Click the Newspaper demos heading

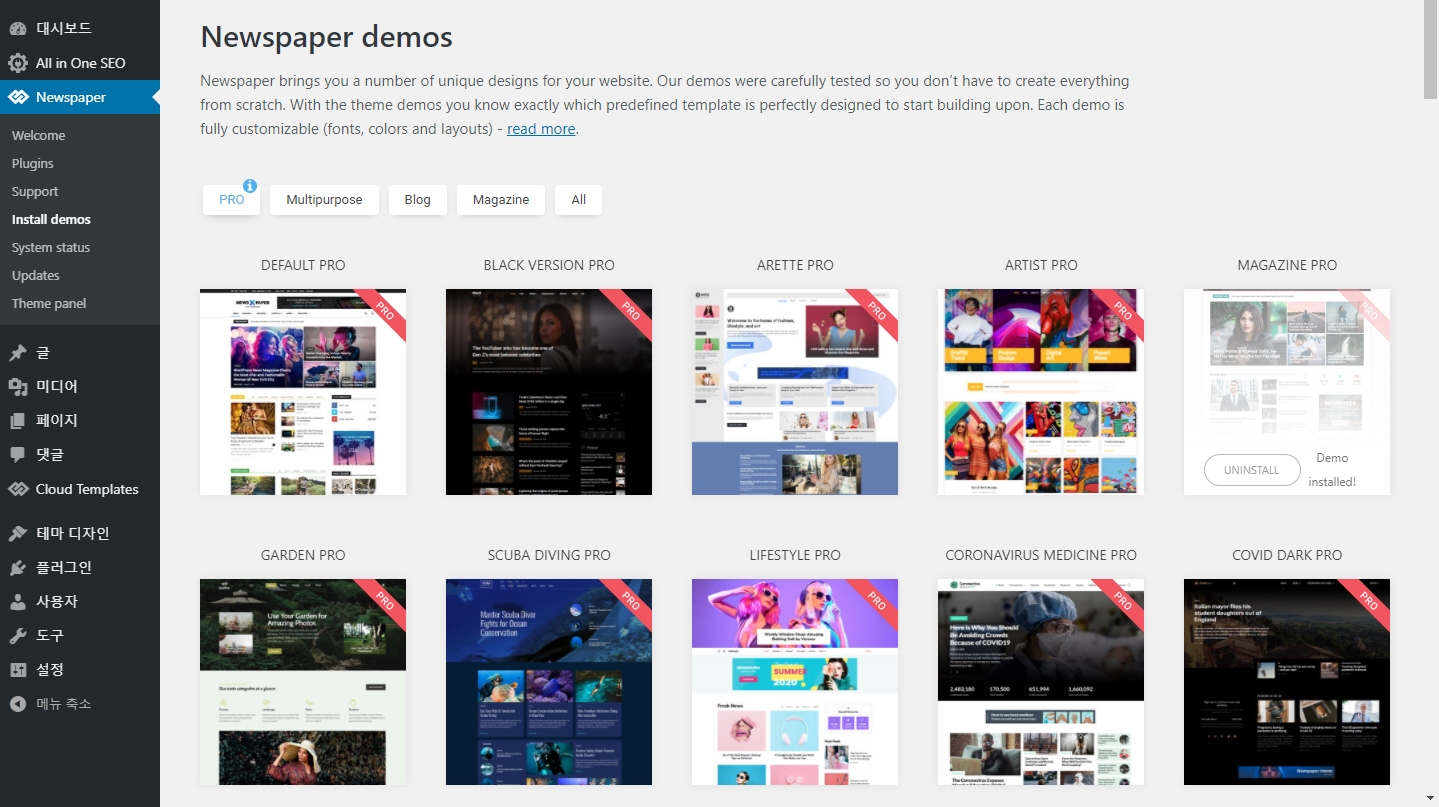327,37
